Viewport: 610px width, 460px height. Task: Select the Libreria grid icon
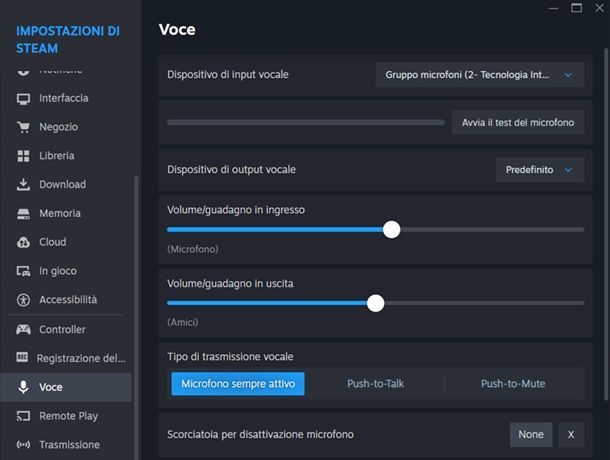[x=23, y=156]
